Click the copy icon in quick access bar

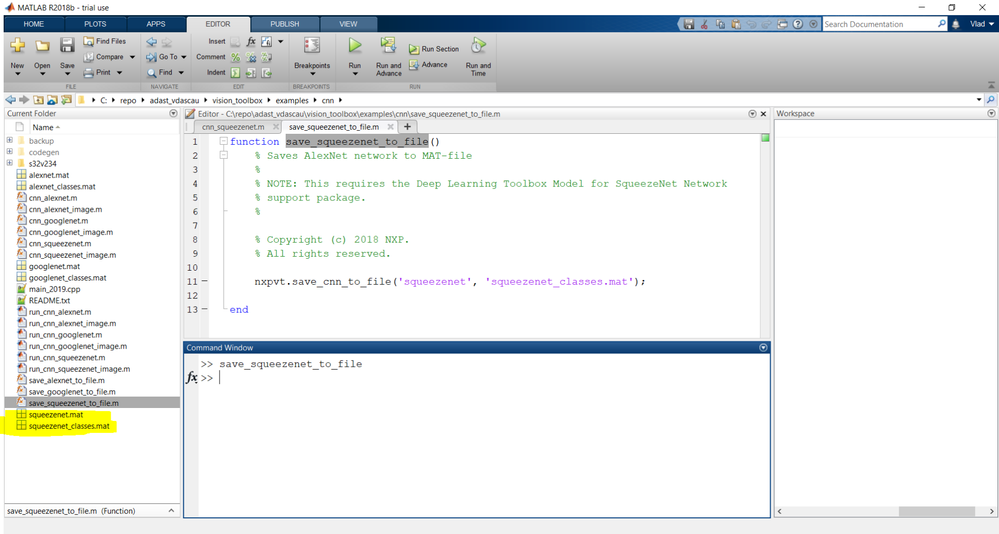(x=720, y=24)
